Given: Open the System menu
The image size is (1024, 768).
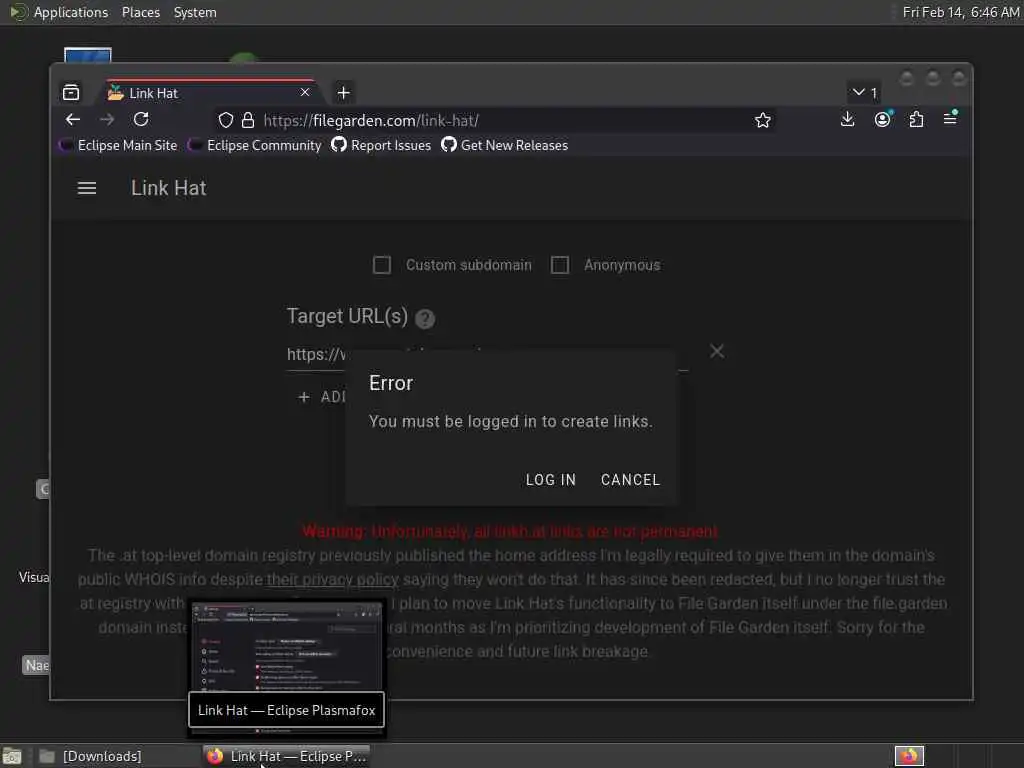Looking at the screenshot, I should coord(195,12).
